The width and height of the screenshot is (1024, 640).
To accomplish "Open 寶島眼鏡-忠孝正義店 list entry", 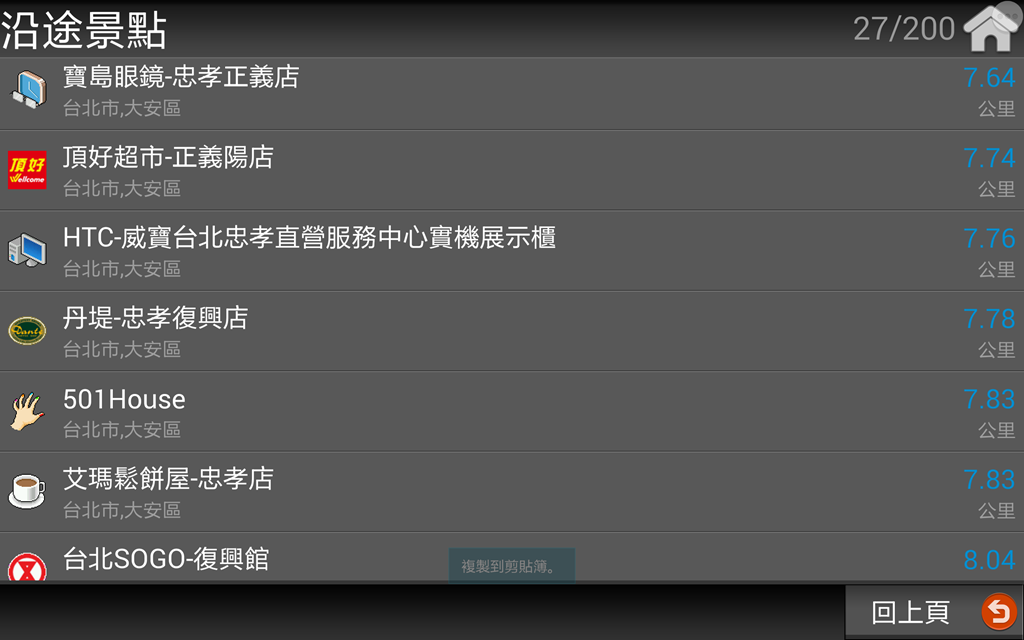I will pos(512,93).
